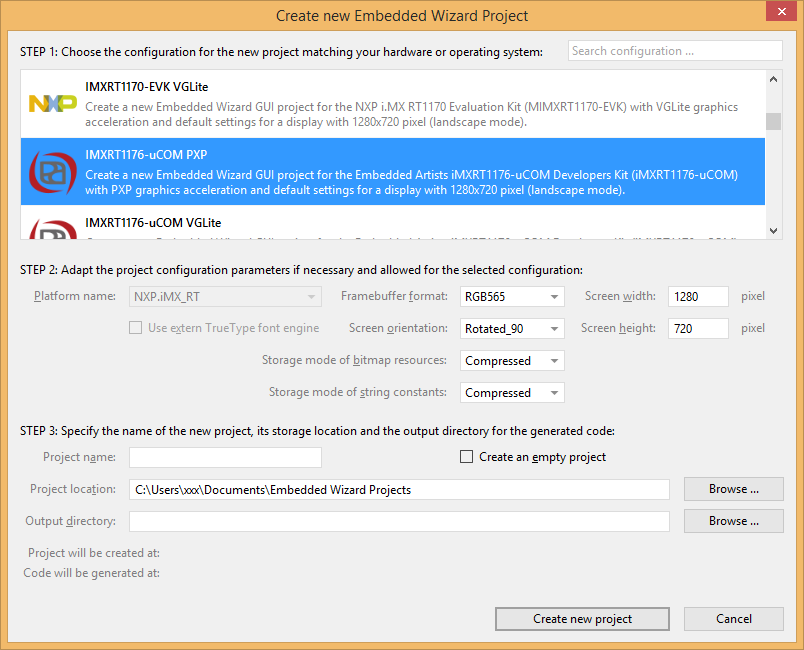Expand the Screen orientation dropdown
The width and height of the screenshot is (804, 650).
coord(512,329)
